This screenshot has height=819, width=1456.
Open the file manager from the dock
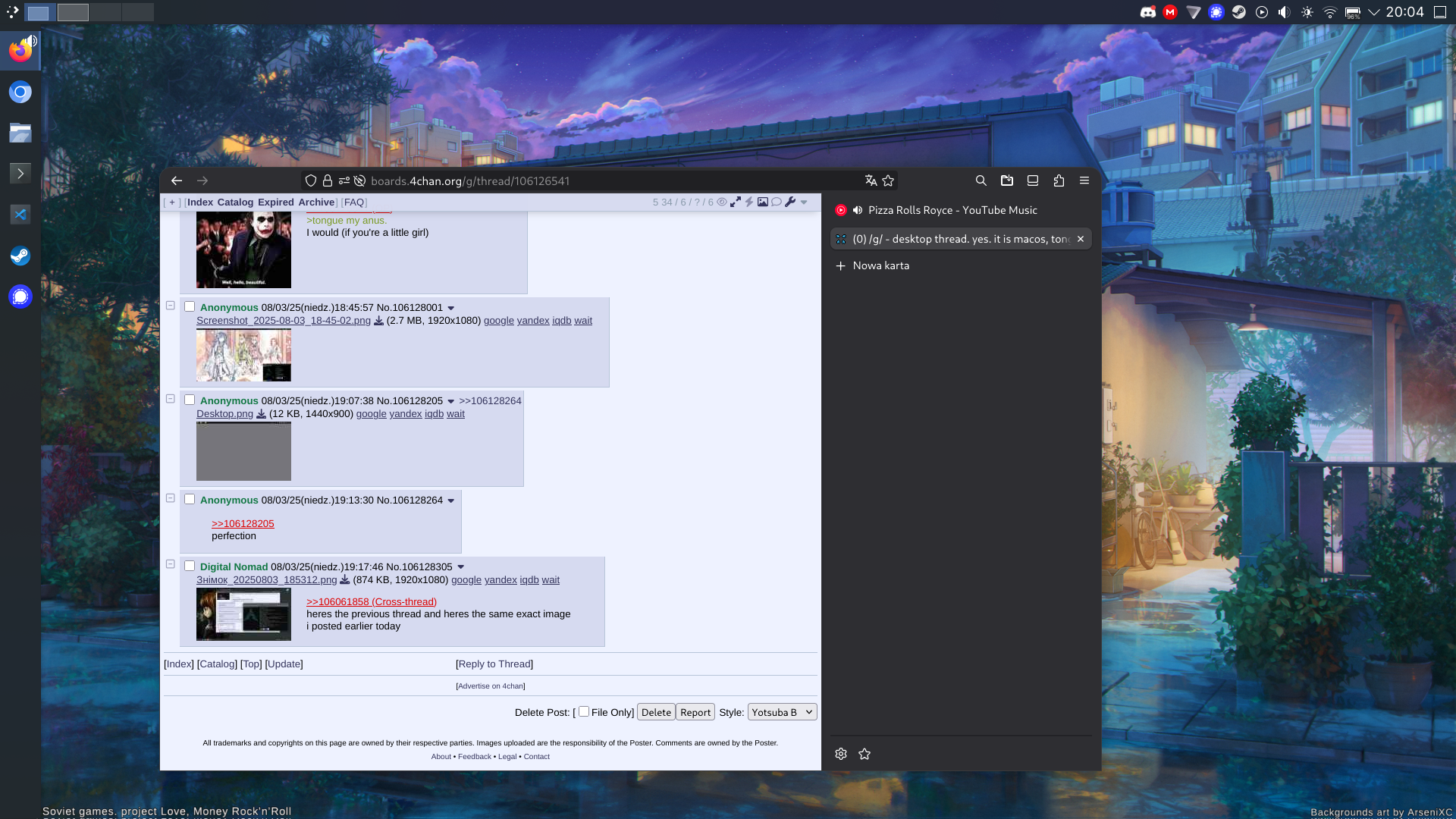[x=20, y=133]
